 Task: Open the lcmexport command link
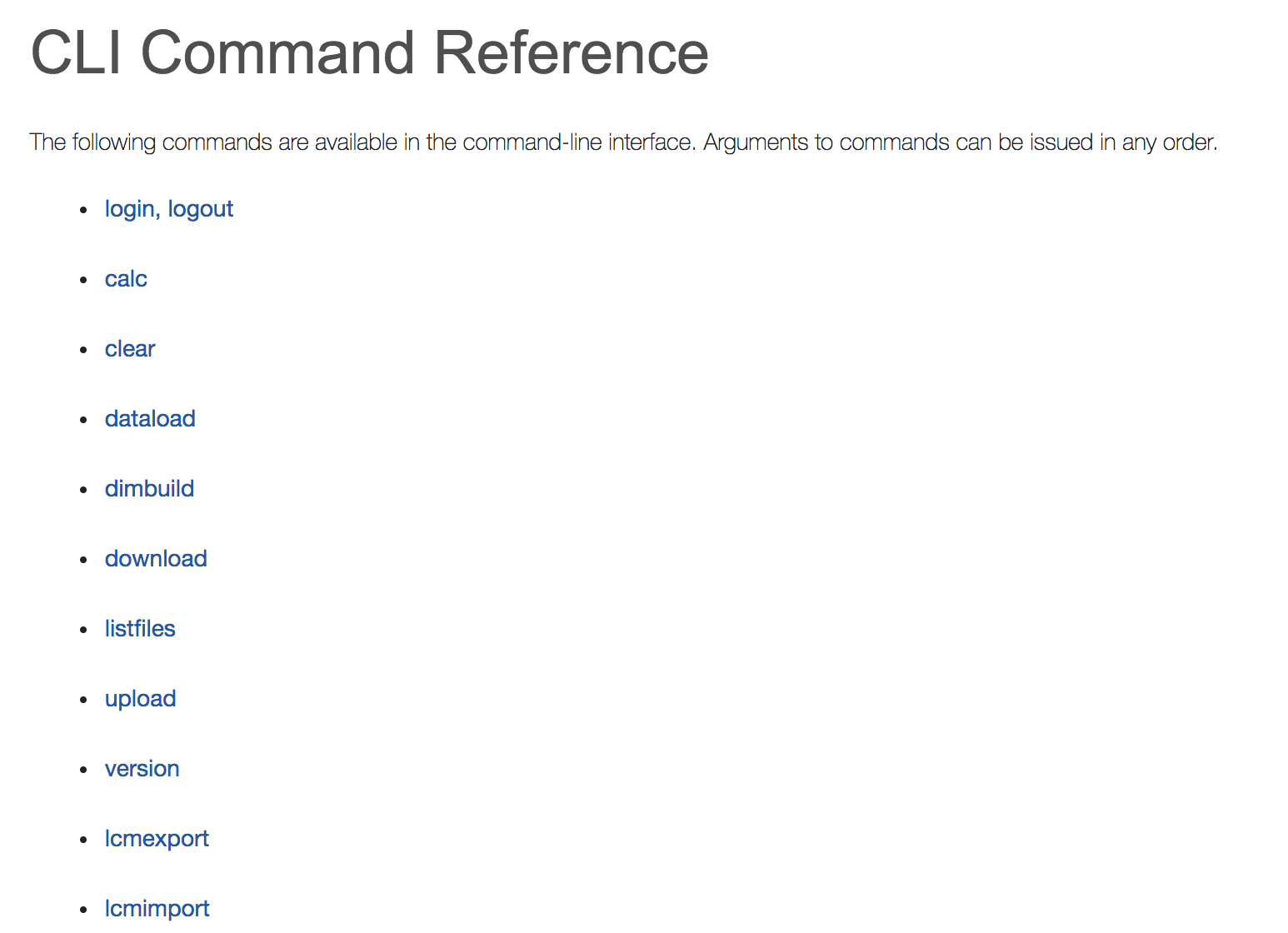click(x=157, y=839)
